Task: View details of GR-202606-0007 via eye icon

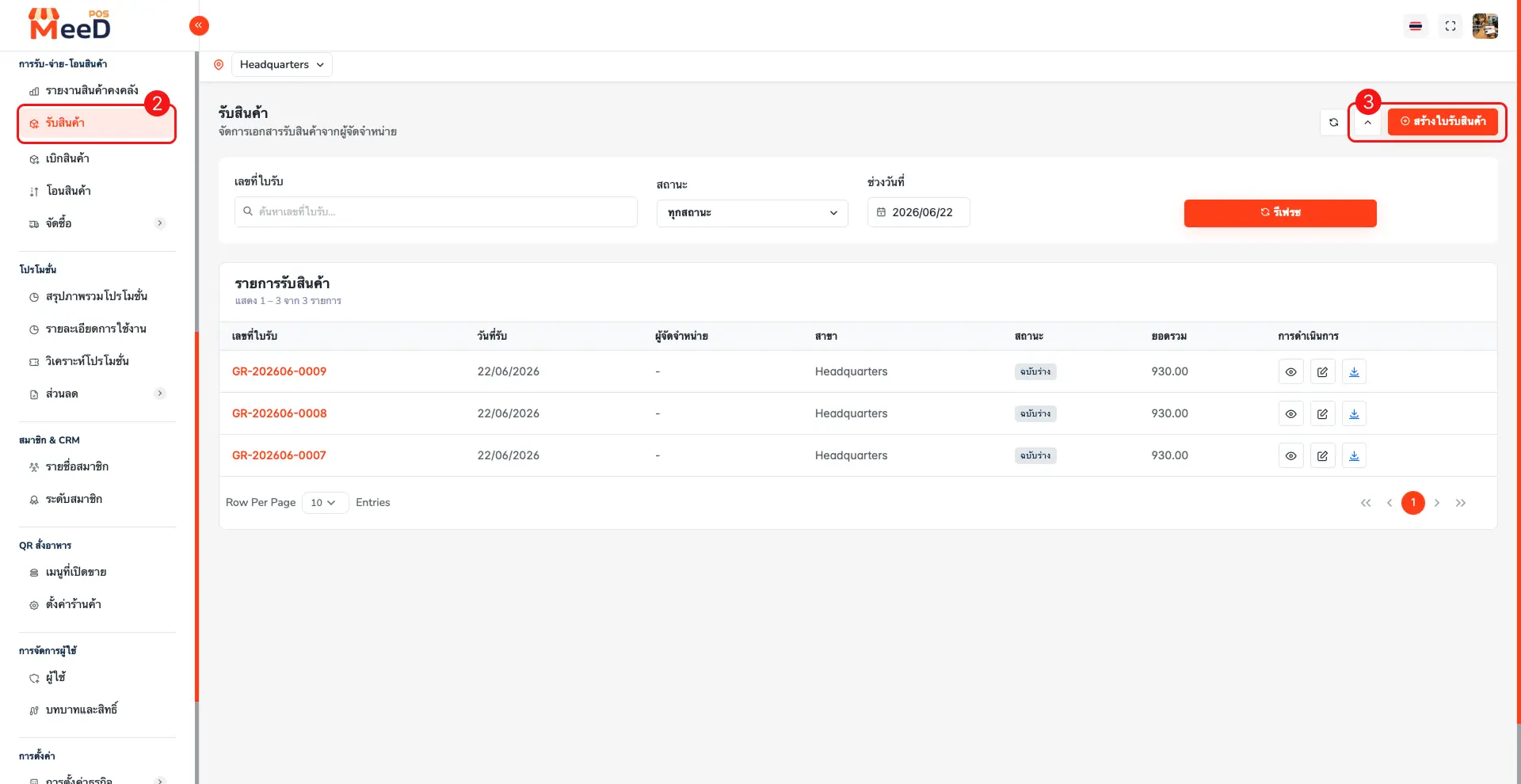Action: click(1291, 455)
